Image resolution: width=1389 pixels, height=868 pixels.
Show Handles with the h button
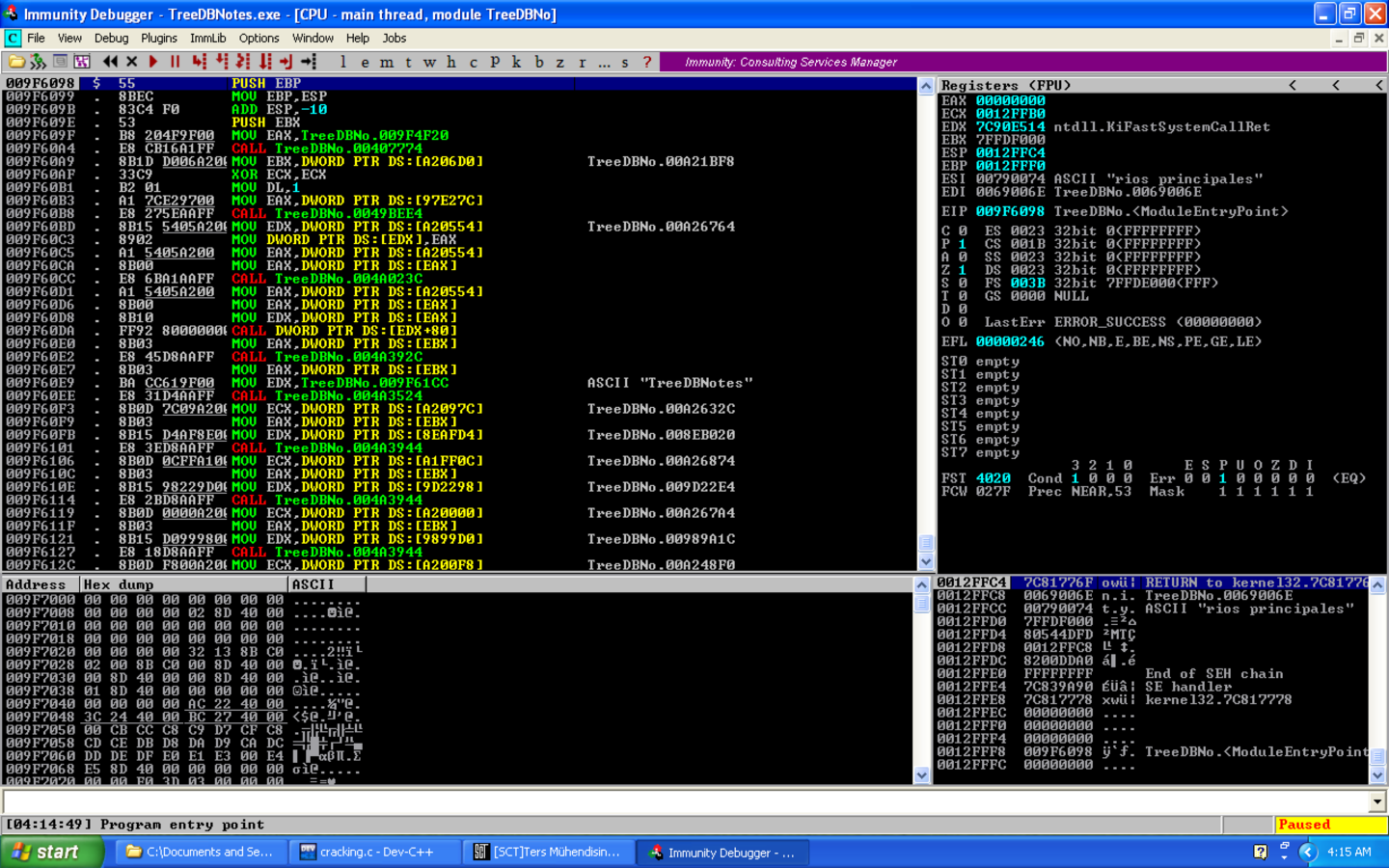click(x=451, y=62)
